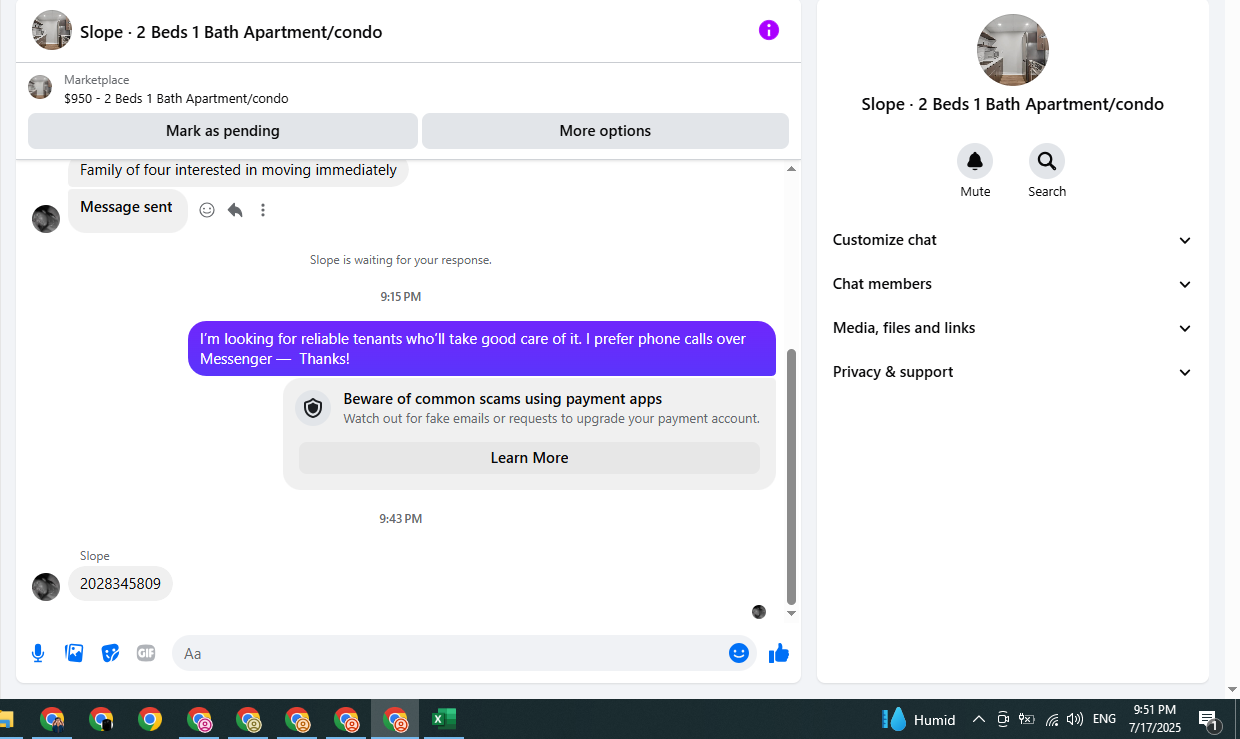Open the volume control in system tray

point(1075,719)
